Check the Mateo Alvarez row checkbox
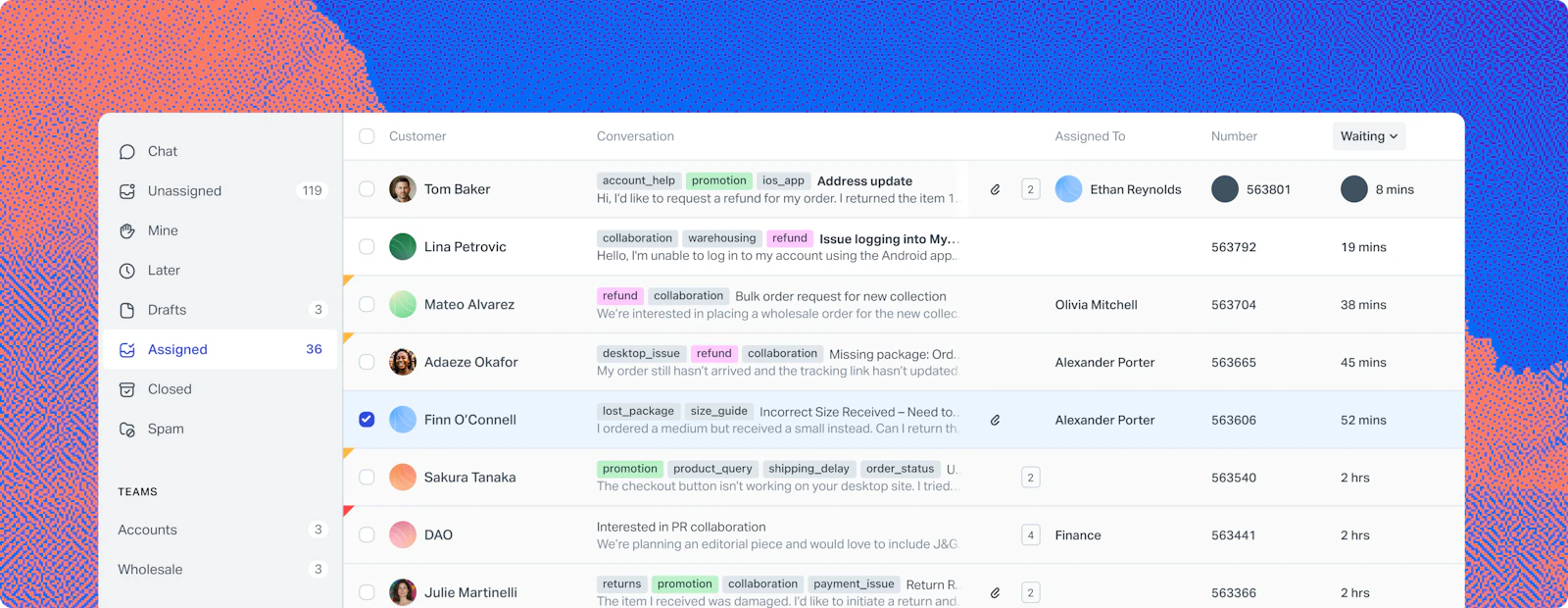 [367, 304]
